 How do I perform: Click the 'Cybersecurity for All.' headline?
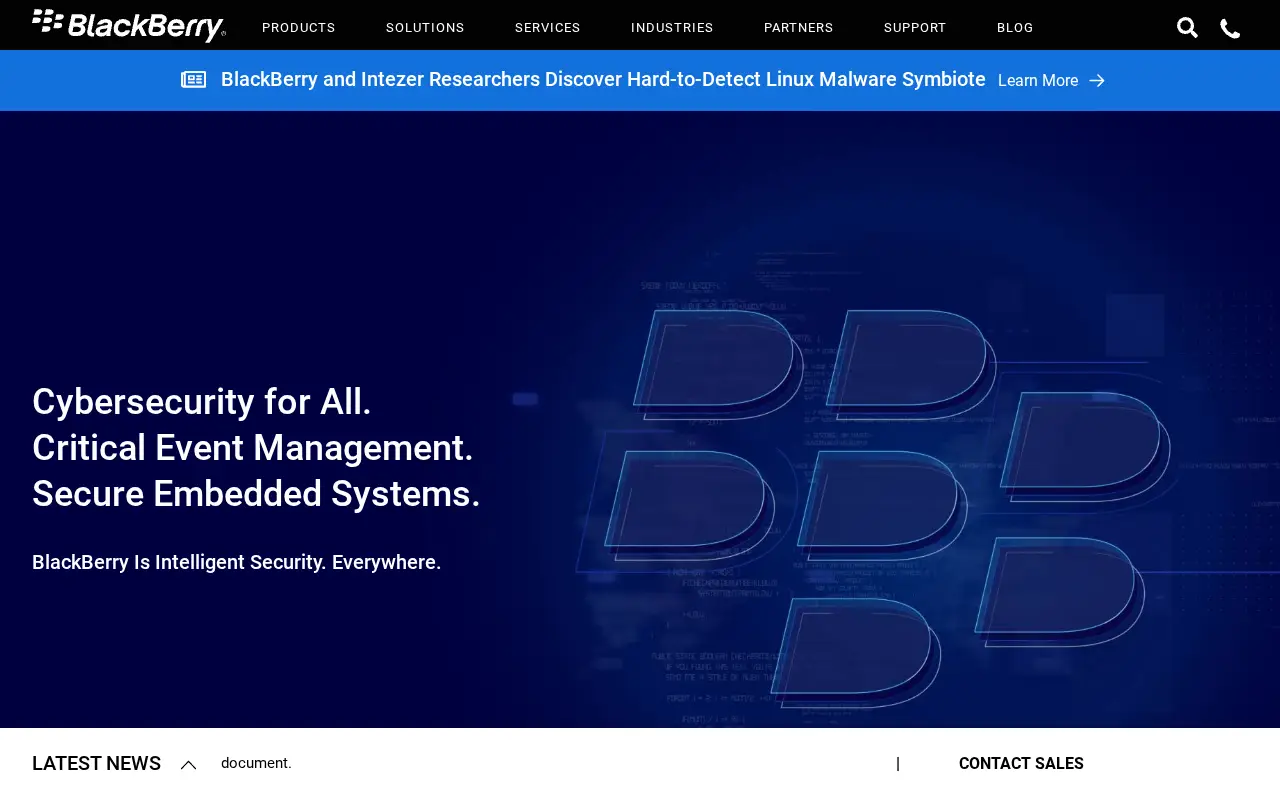click(202, 402)
